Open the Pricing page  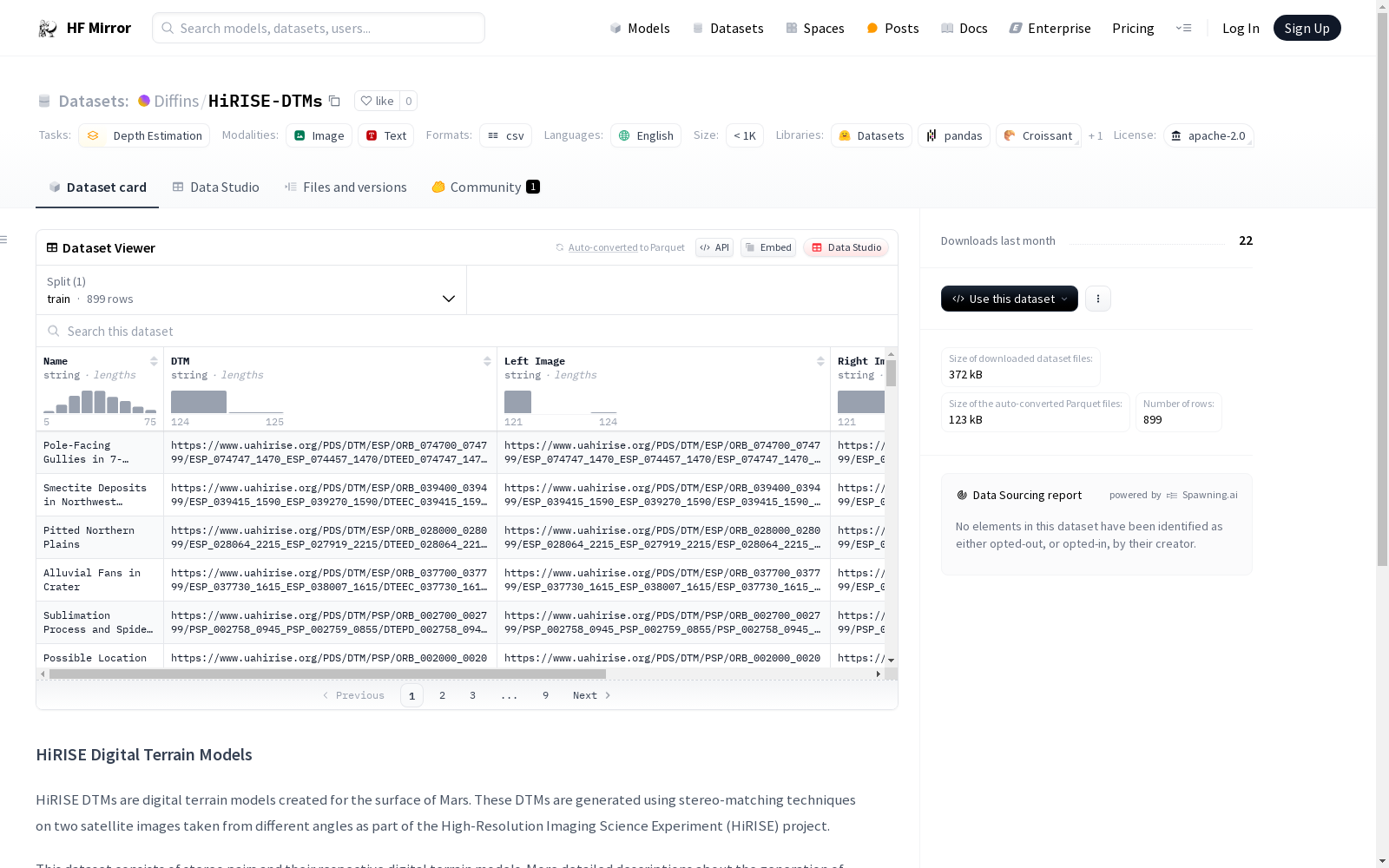(x=1133, y=28)
